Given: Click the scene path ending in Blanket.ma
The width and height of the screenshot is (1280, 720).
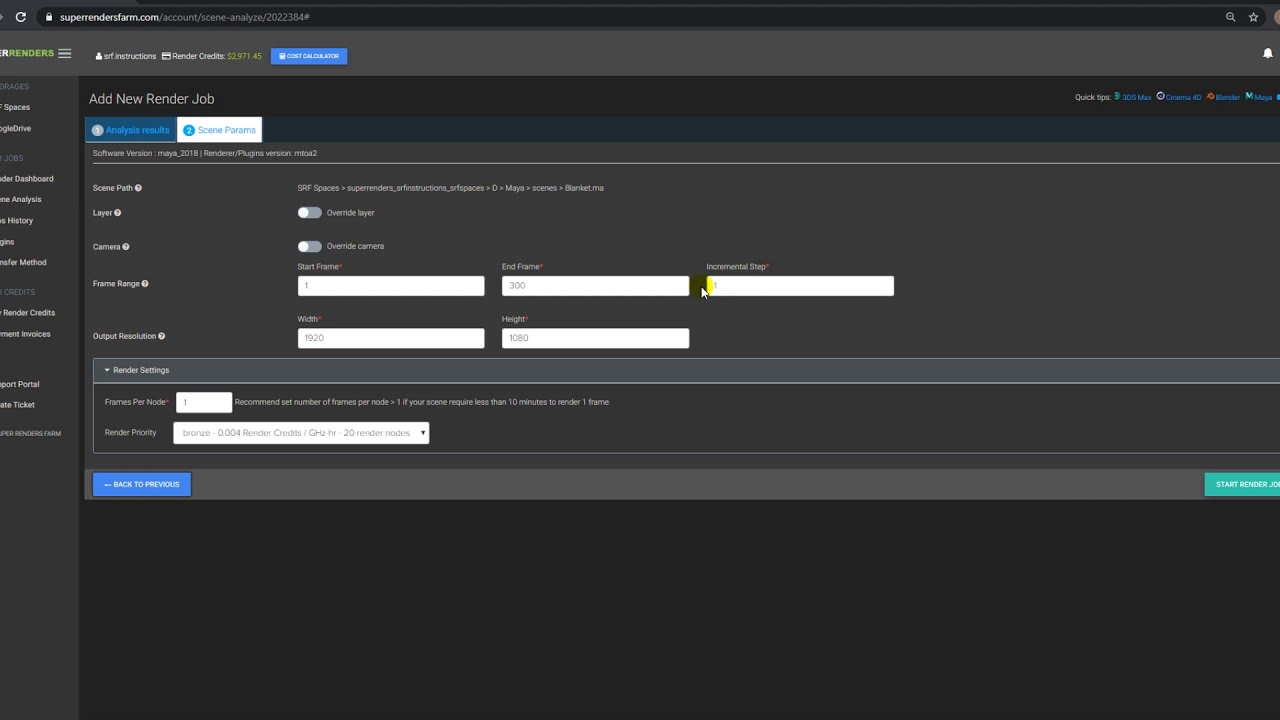Looking at the screenshot, I should [450, 188].
